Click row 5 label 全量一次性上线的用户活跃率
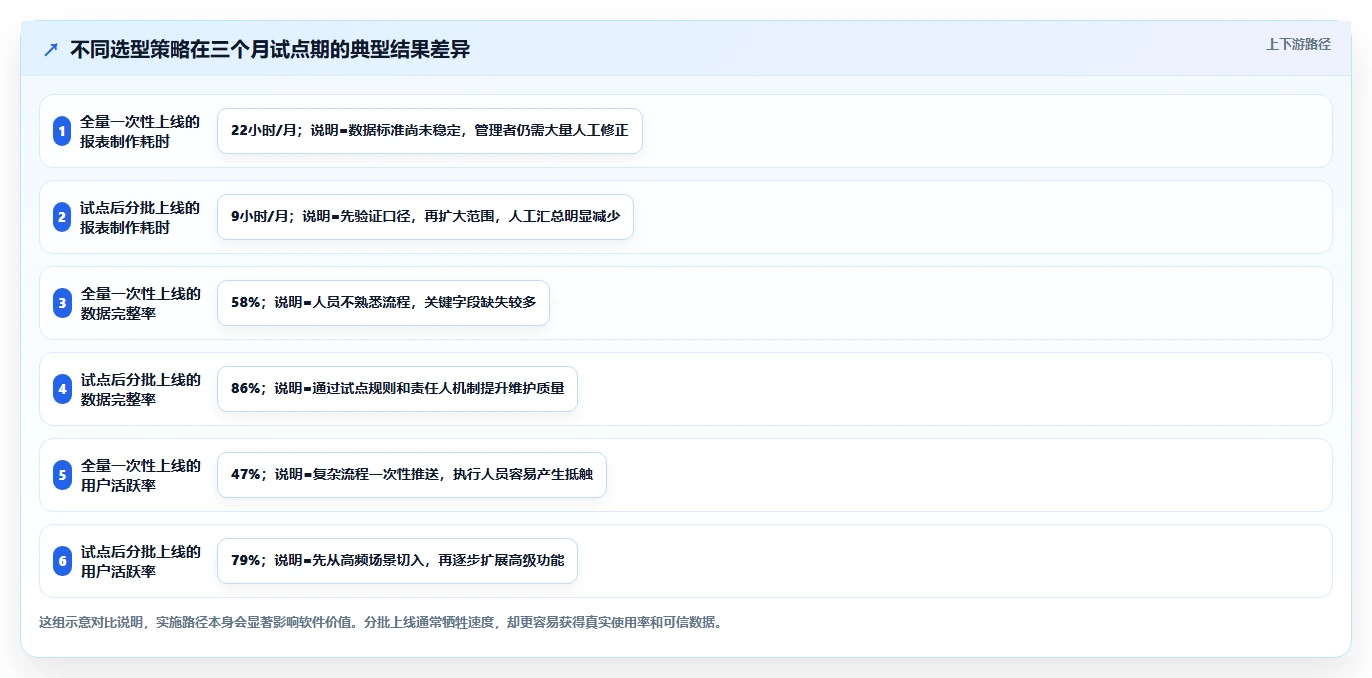The image size is (1372, 678). 140,475
